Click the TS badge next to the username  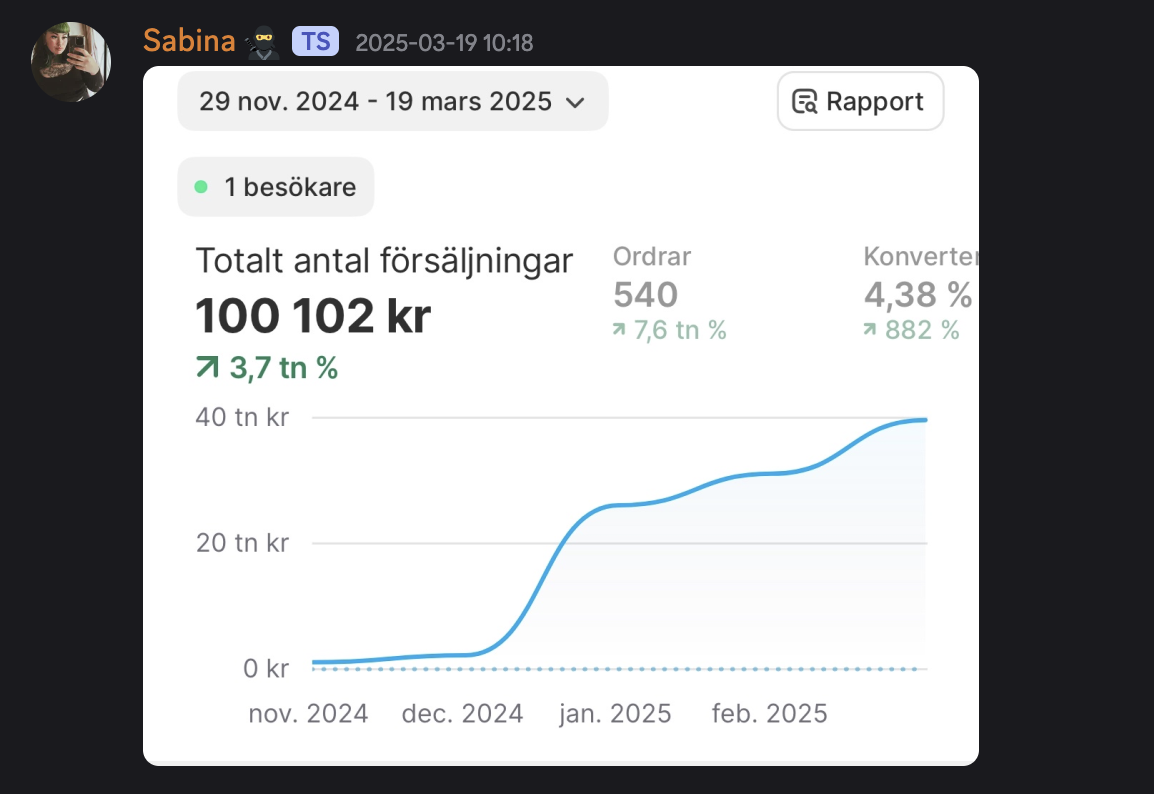click(315, 42)
